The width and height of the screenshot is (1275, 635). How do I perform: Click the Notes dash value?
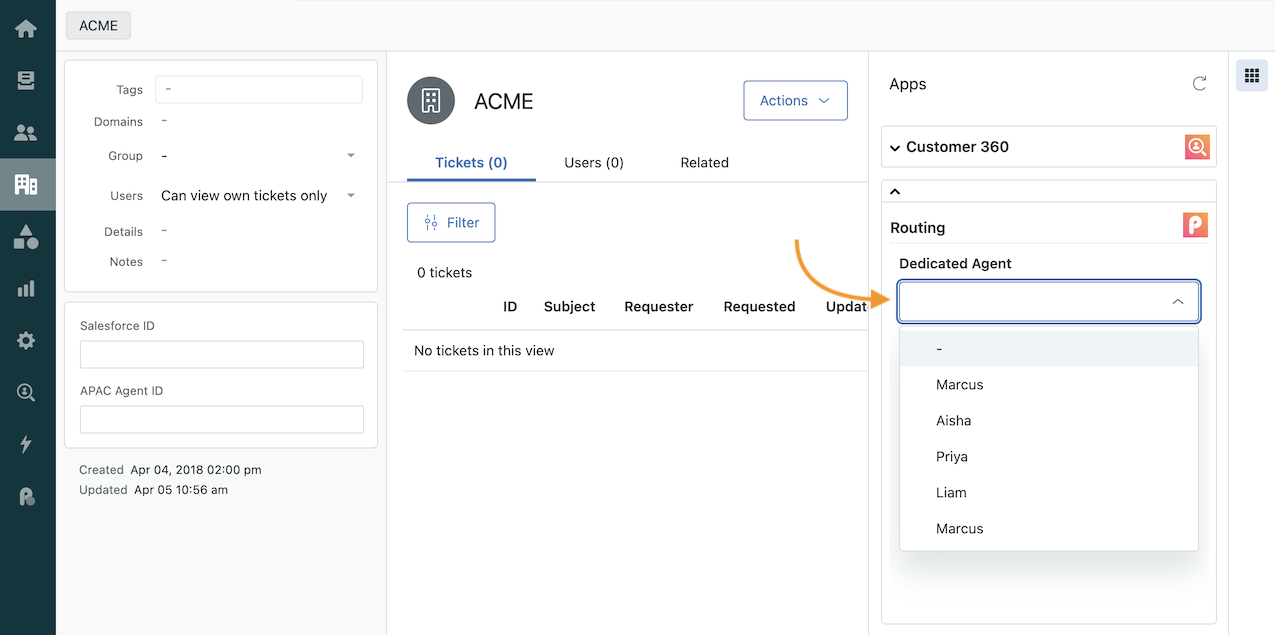click(x=164, y=261)
